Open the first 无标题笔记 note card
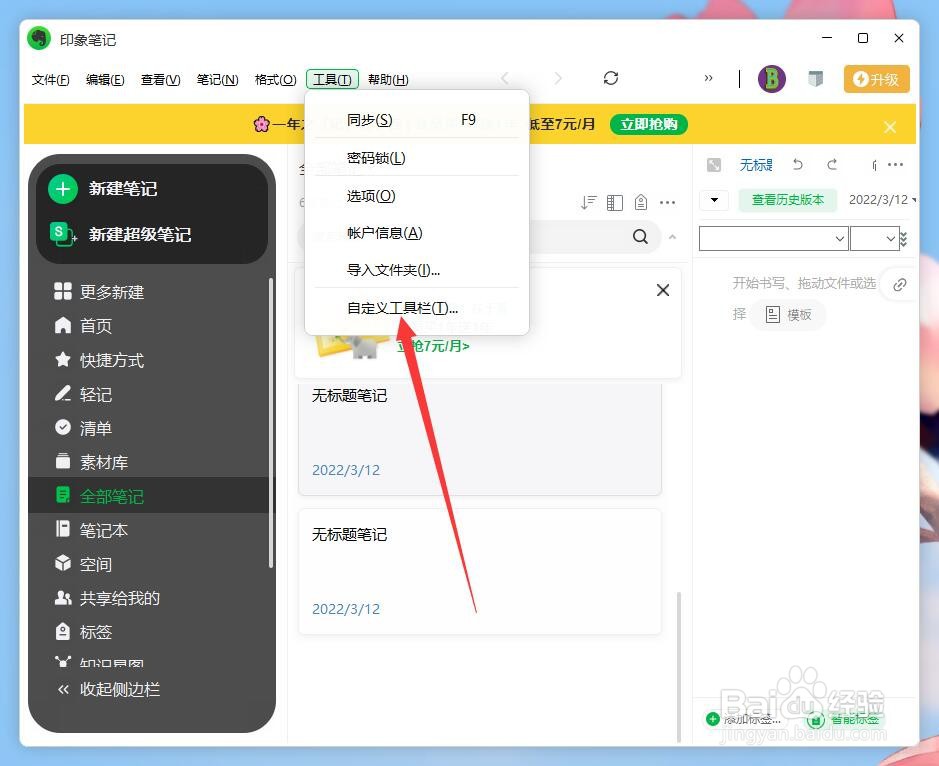Screen dimensions: 939x766 480,440
